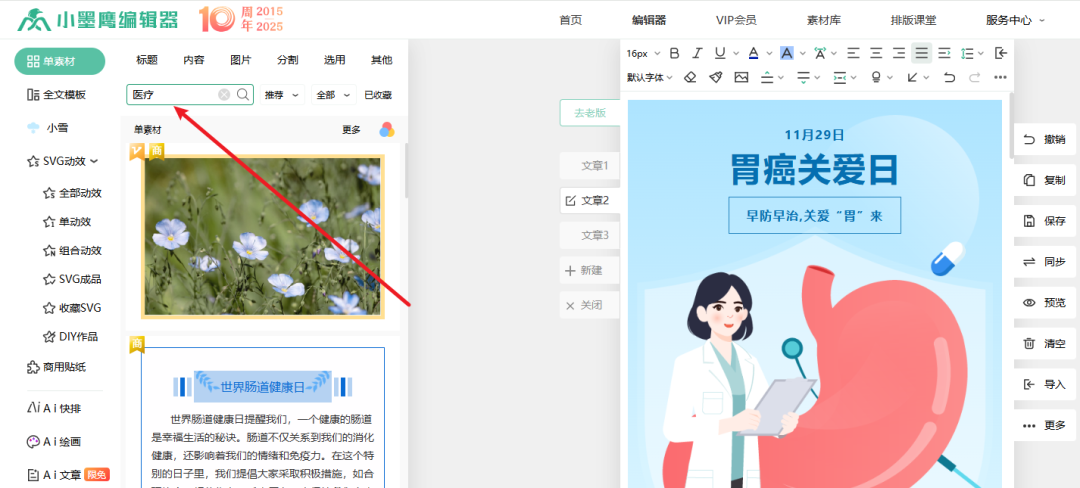Select the blue flowers image material
This screenshot has height=488, width=1080.
(x=262, y=237)
